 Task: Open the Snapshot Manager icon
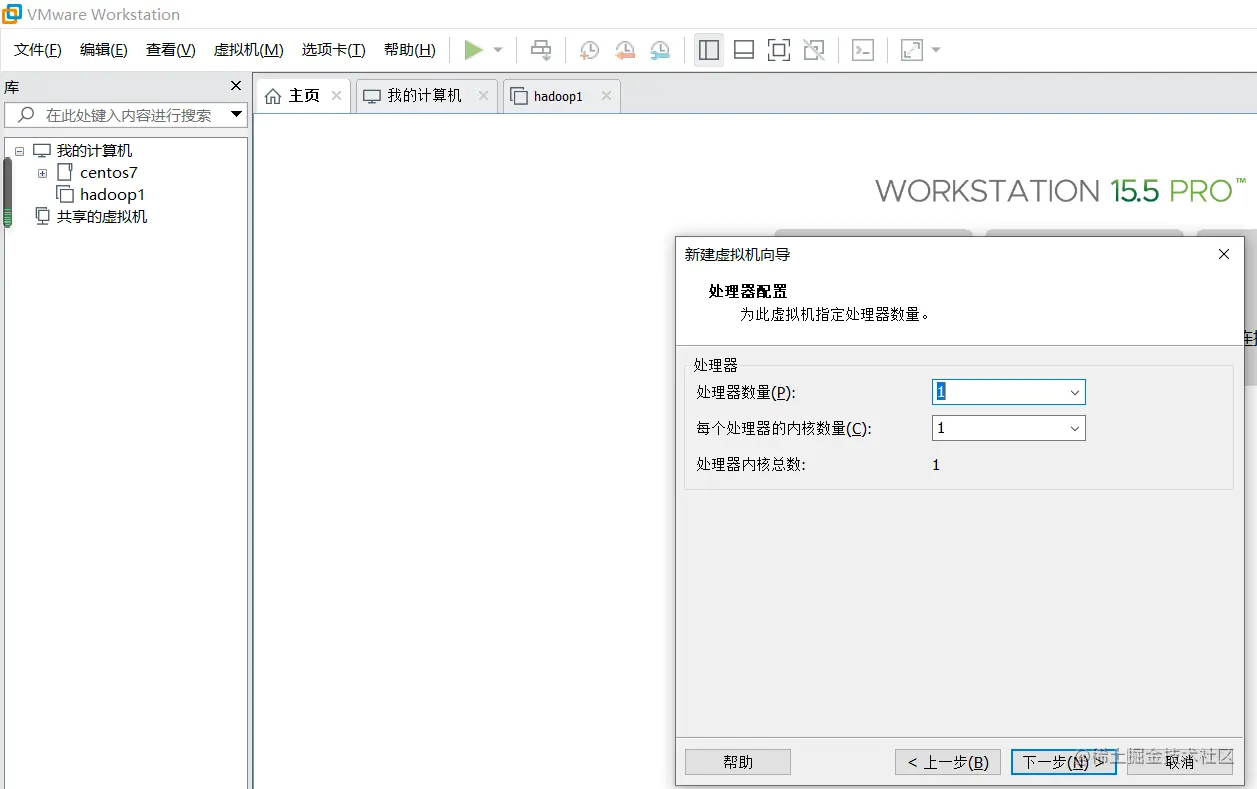pyautogui.click(x=660, y=50)
